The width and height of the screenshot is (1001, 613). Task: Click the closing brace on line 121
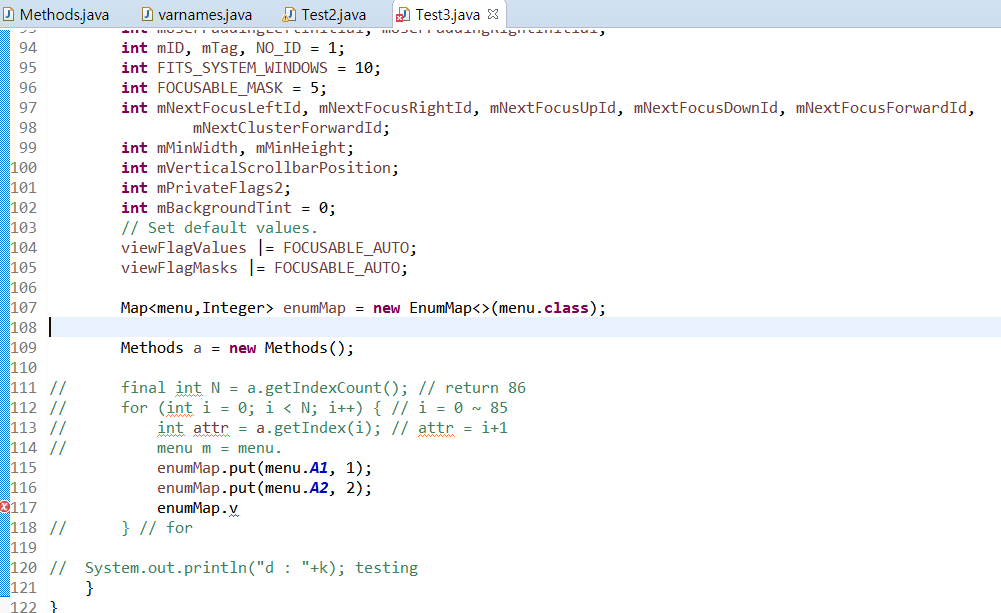point(89,588)
